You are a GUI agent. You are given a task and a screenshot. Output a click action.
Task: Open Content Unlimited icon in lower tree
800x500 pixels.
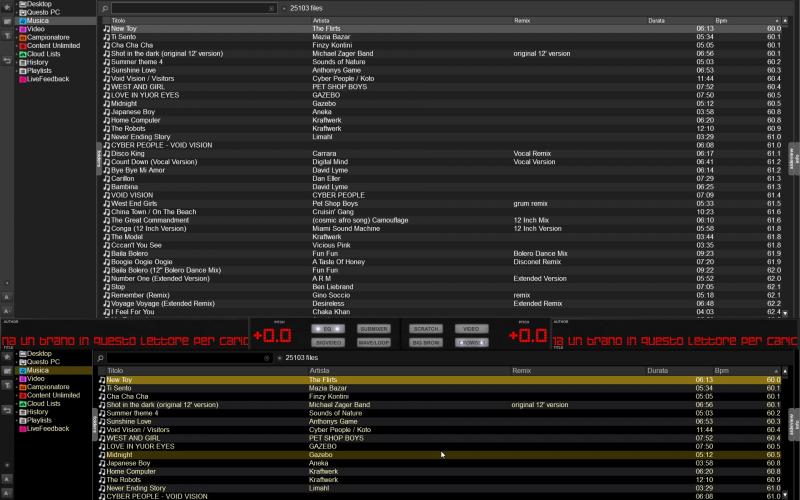tap(22, 395)
